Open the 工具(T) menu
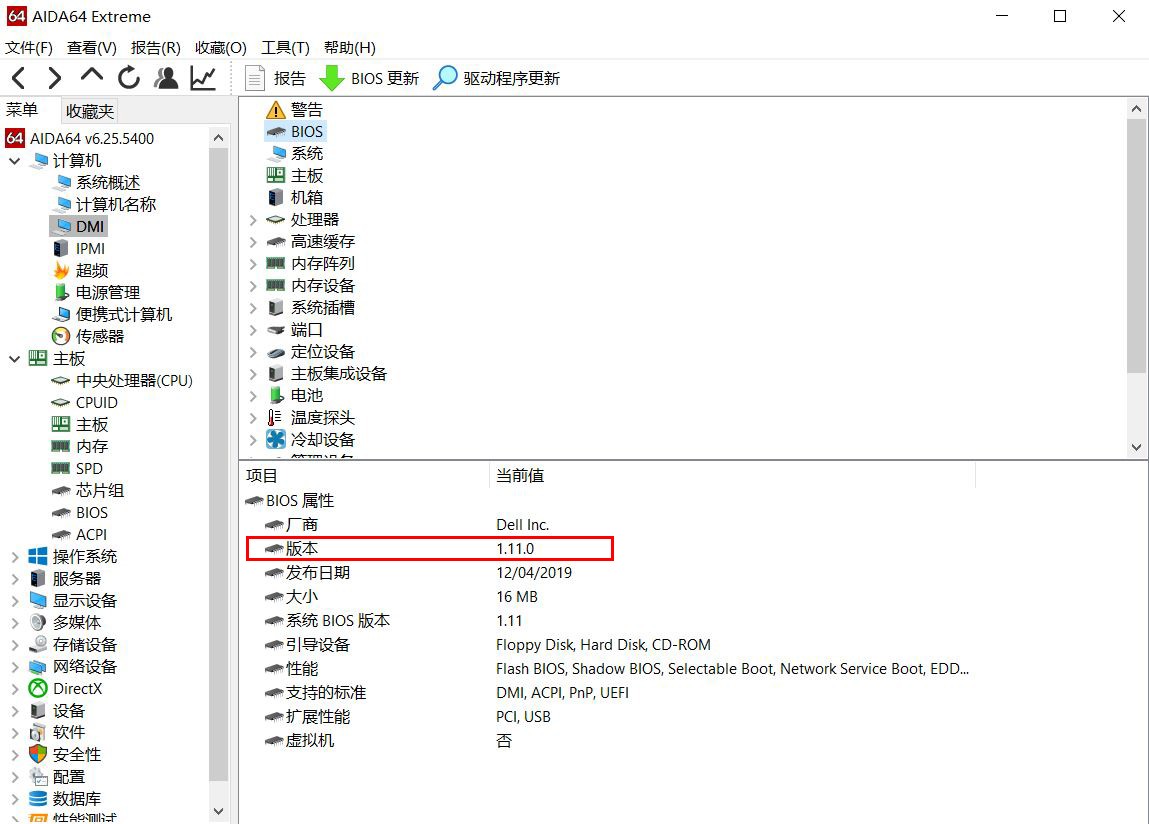This screenshot has width=1149, height=824. tap(287, 47)
